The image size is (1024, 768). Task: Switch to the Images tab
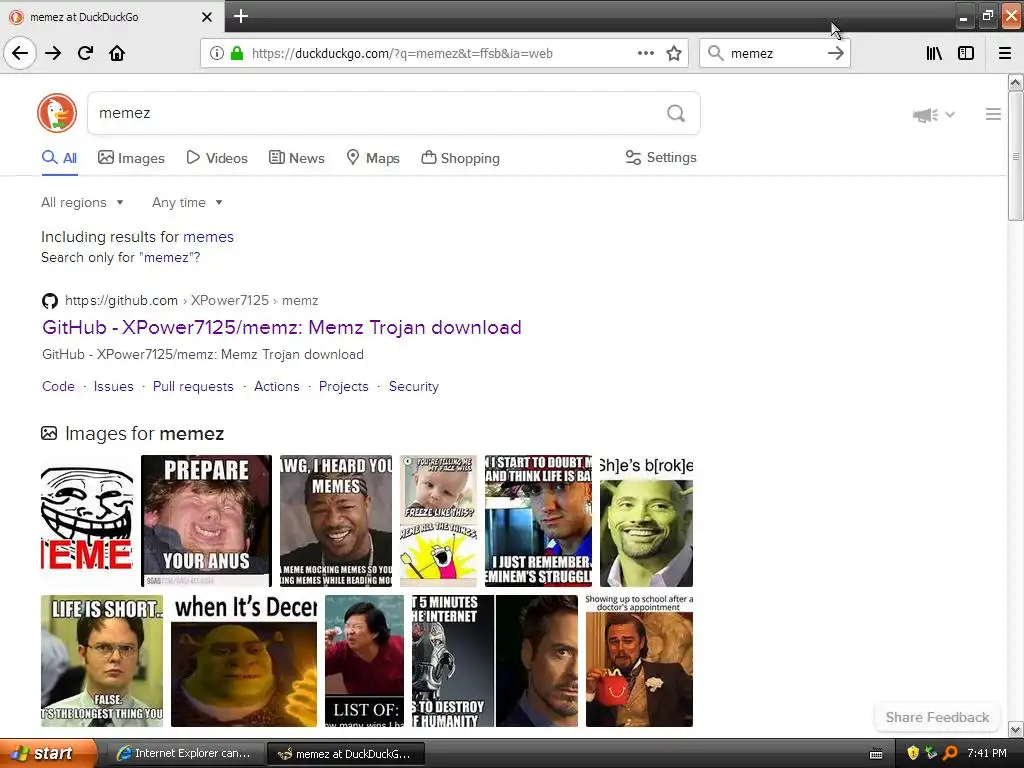click(x=131, y=158)
